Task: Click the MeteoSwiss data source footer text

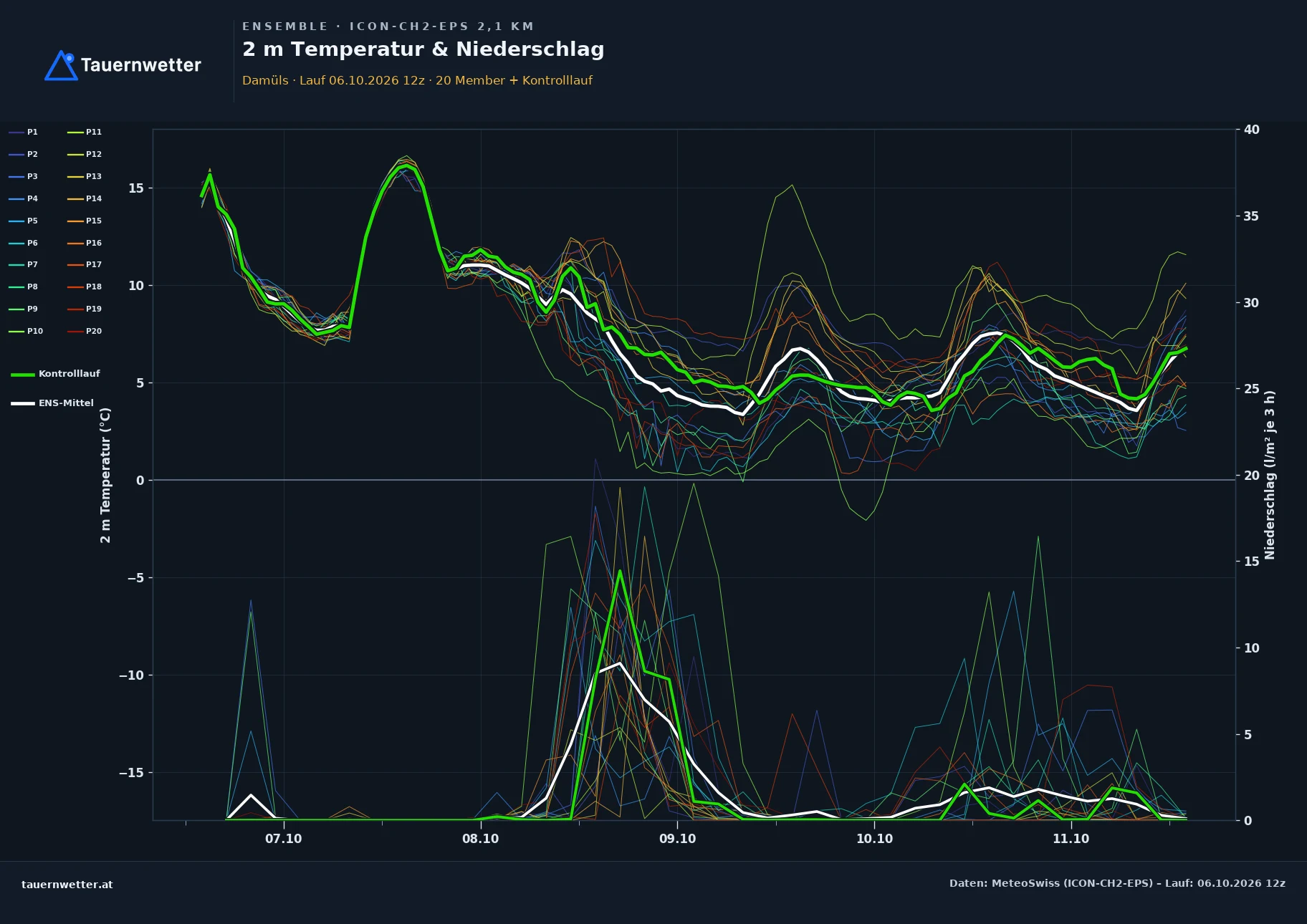Action: (x=1117, y=883)
